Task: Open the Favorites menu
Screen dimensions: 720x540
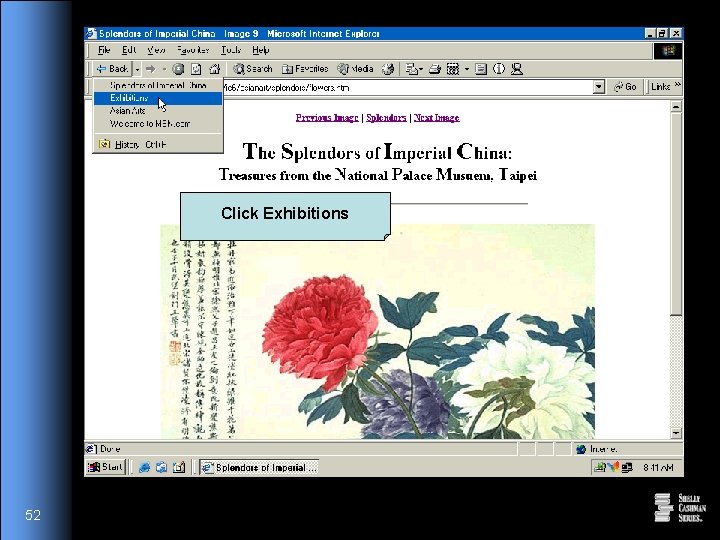Action: pyautogui.click(x=193, y=50)
